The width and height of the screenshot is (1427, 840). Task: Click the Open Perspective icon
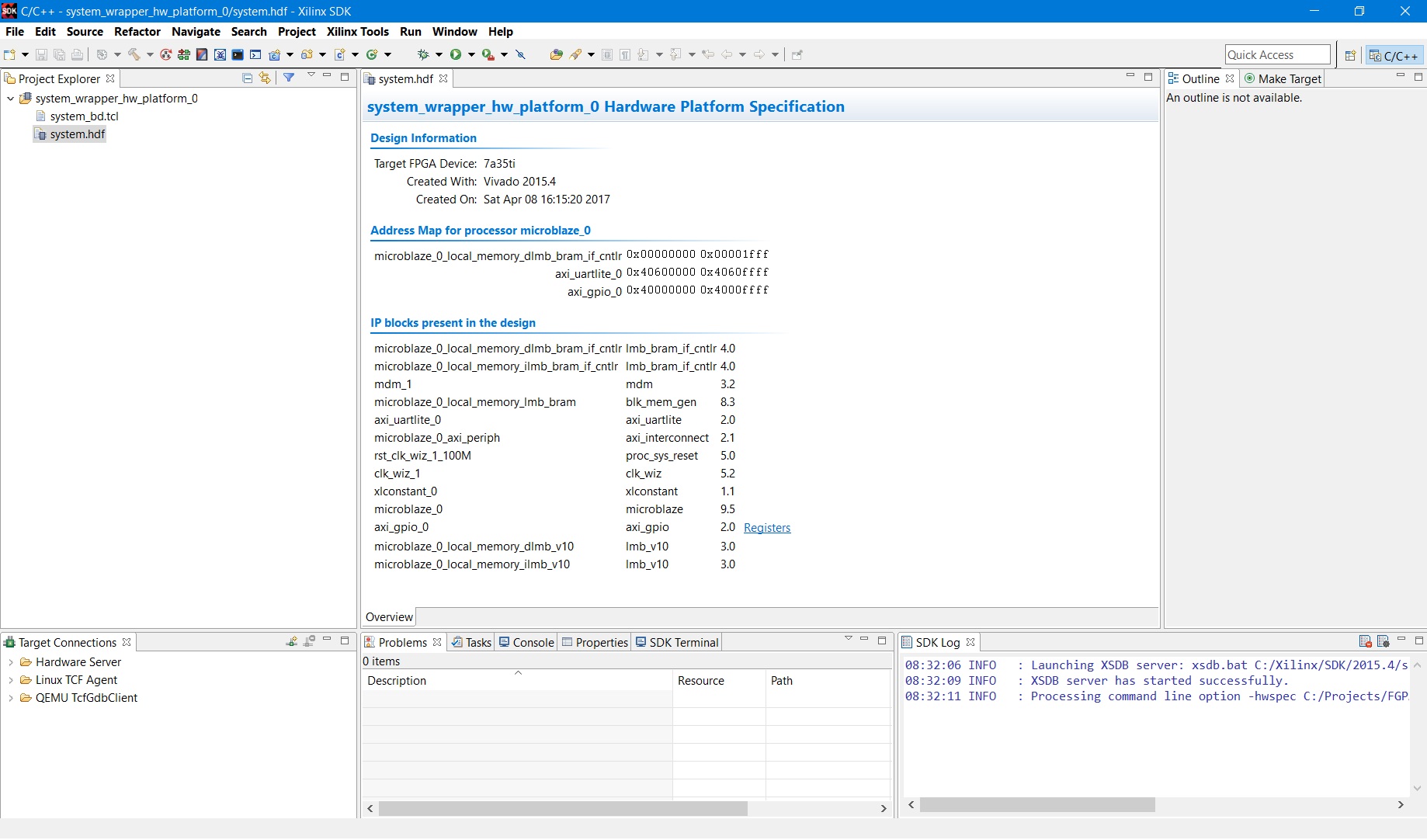coord(1350,55)
